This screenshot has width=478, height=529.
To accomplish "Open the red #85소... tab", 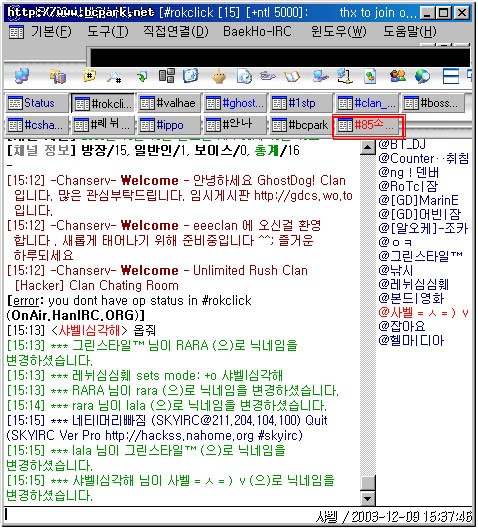I will 368,126.
